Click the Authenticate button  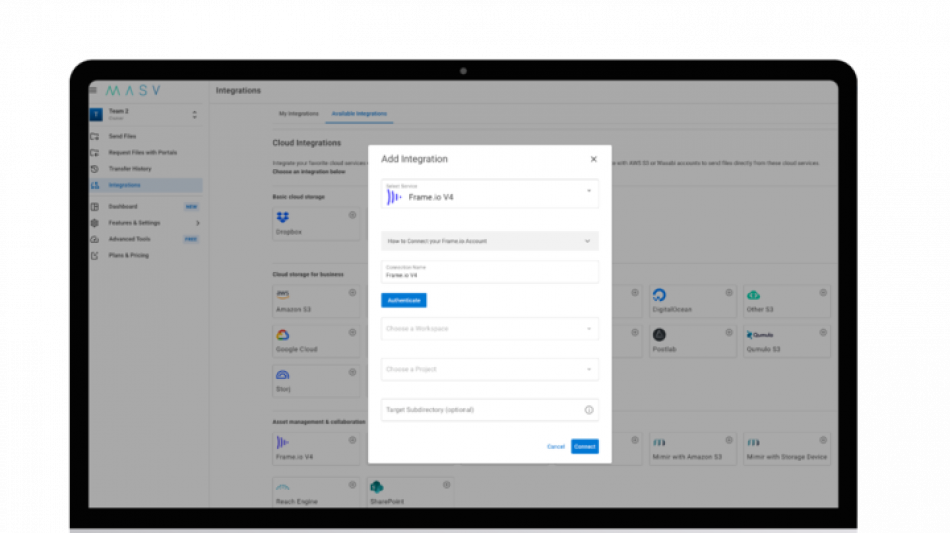pyautogui.click(x=404, y=300)
